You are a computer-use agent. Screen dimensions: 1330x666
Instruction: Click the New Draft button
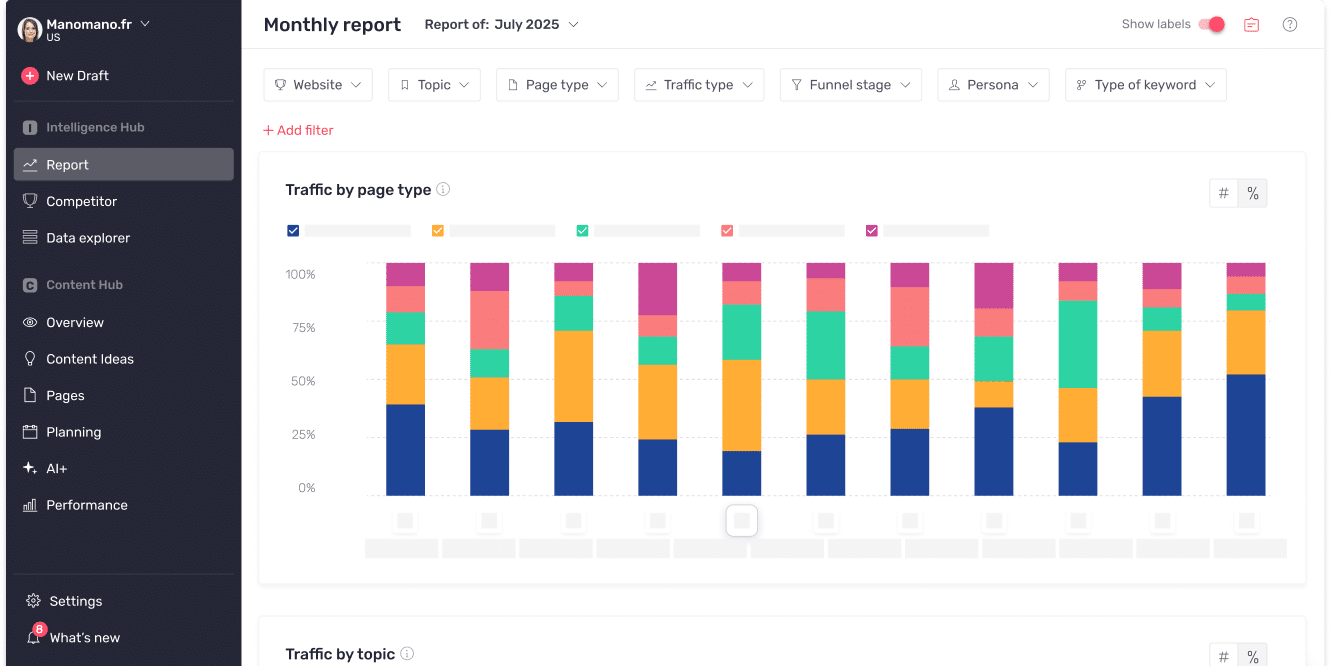pyautogui.click(x=78, y=75)
